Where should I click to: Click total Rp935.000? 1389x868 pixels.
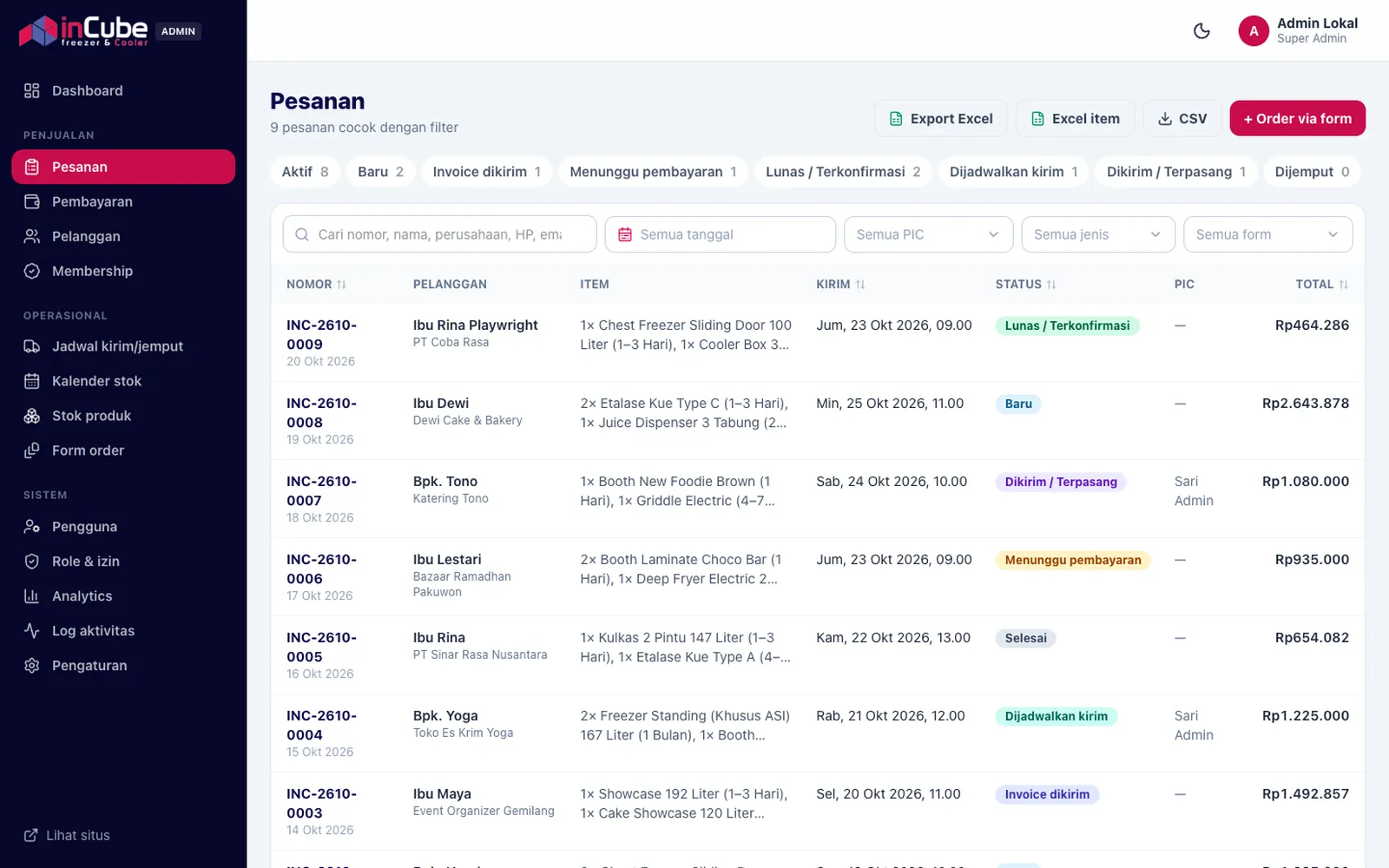1312,559
